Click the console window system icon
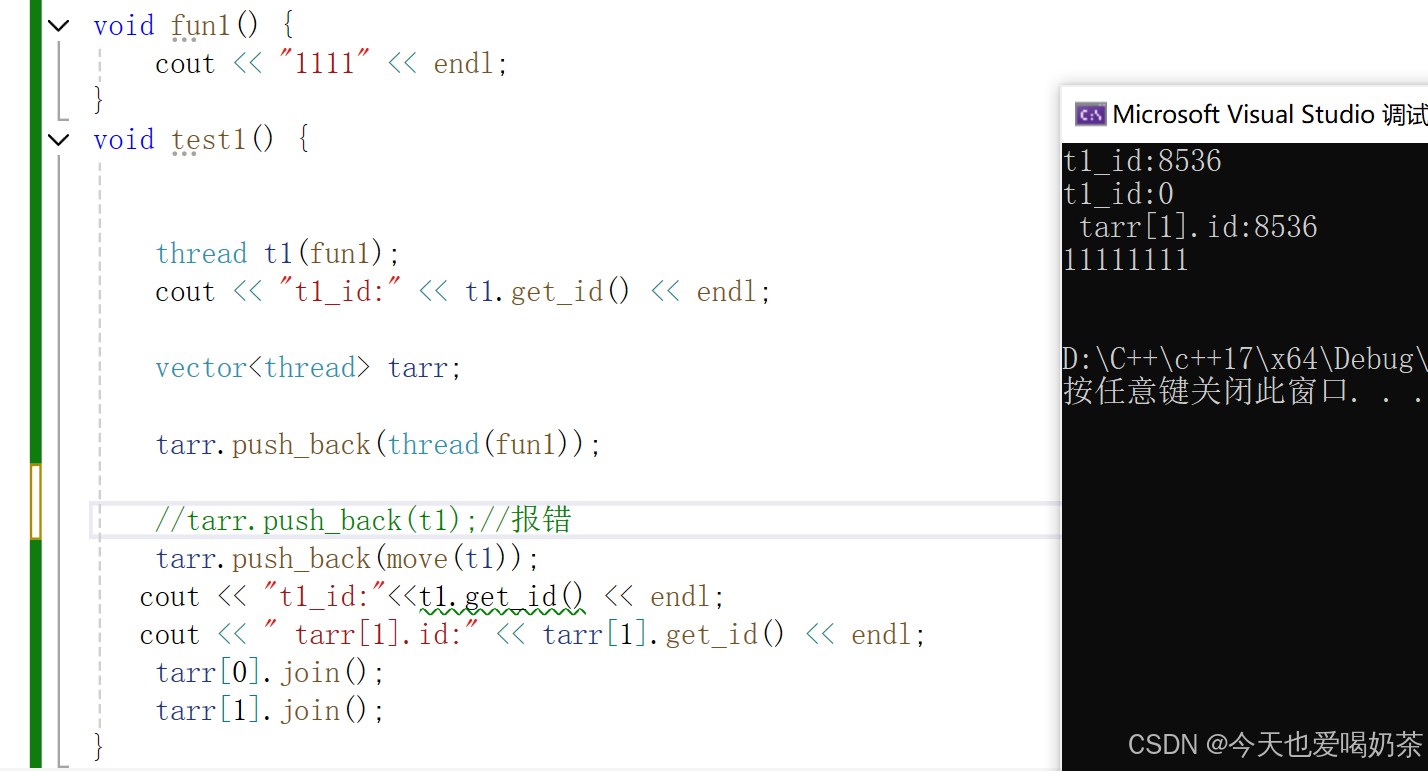The image size is (1428, 771). point(1091,113)
